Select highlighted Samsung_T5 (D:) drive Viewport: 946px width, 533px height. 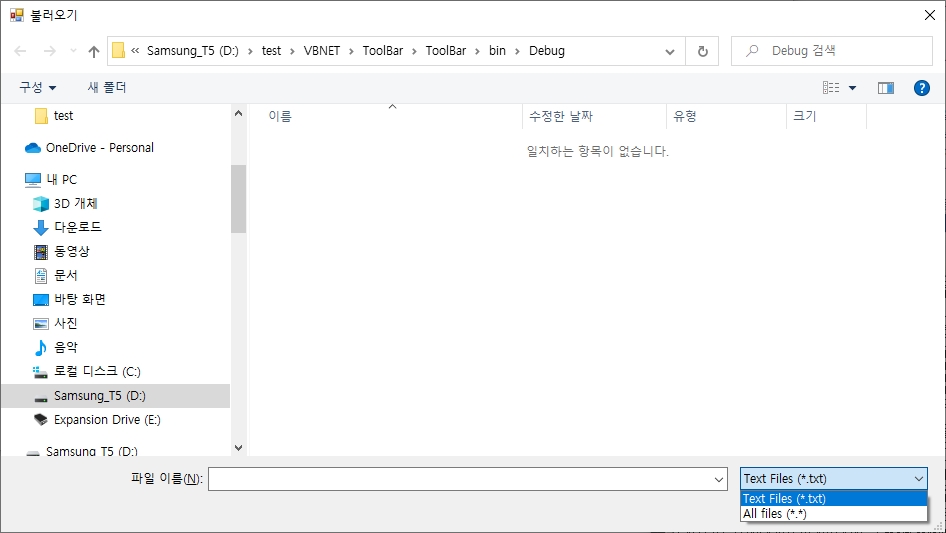(x=115, y=396)
